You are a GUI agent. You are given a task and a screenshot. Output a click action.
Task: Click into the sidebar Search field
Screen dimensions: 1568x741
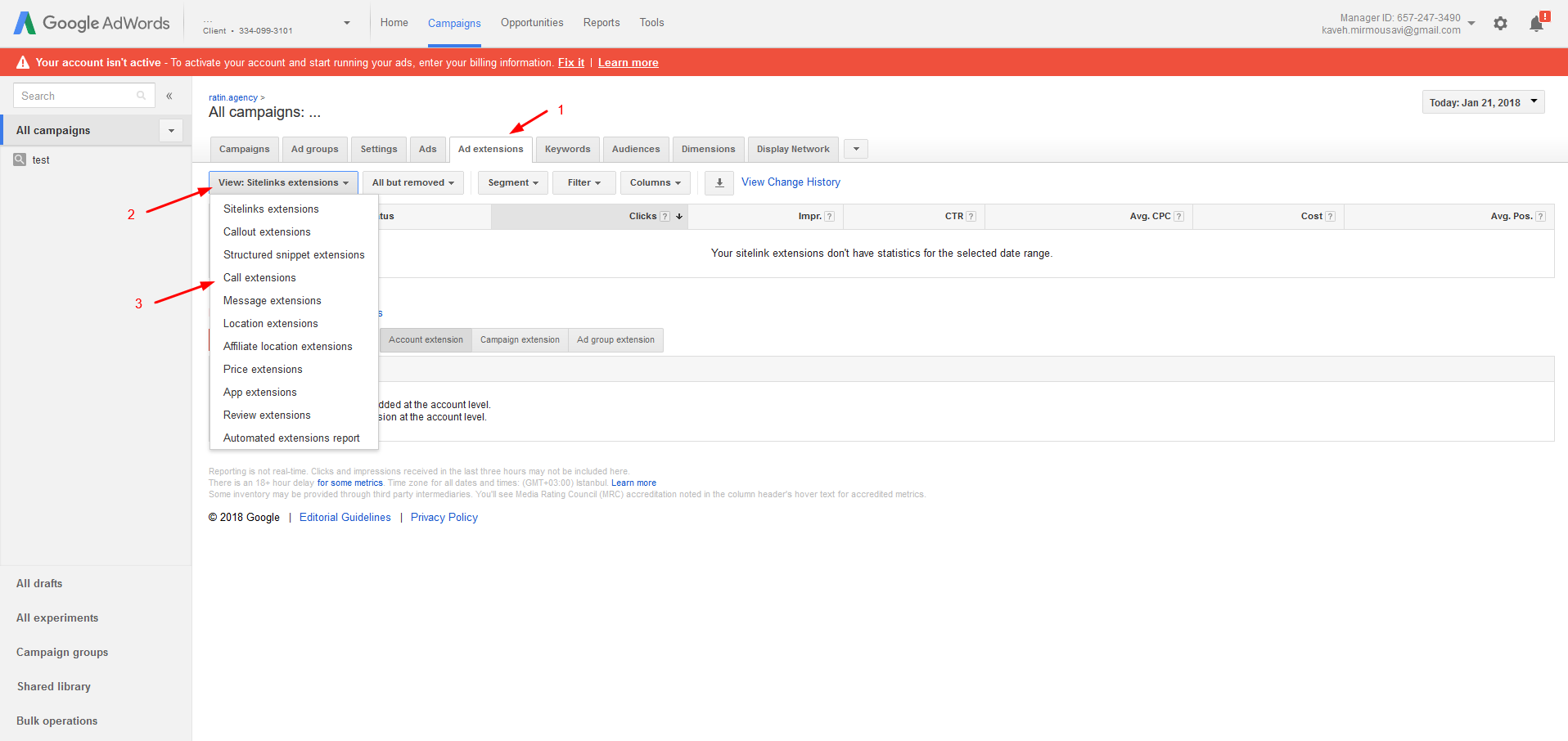76,96
